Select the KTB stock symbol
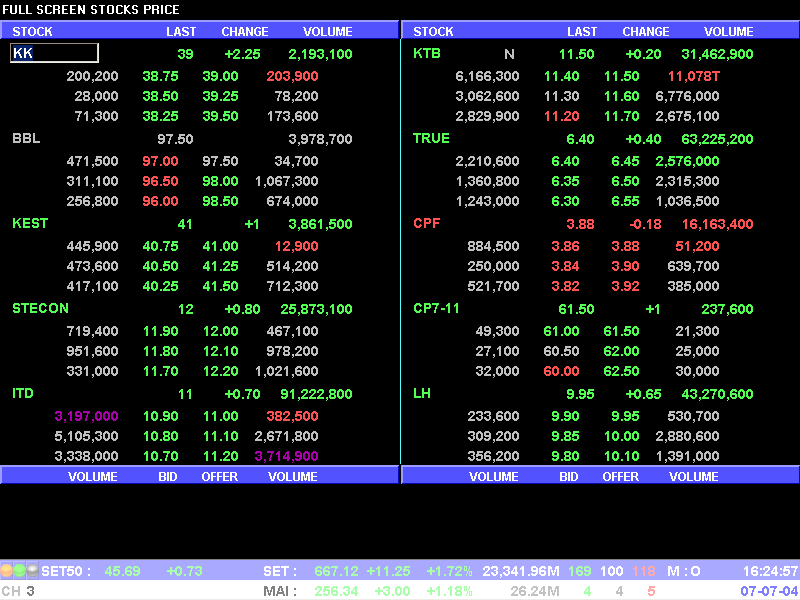This screenshot has height=600, width=800. [x=427, y=53]
